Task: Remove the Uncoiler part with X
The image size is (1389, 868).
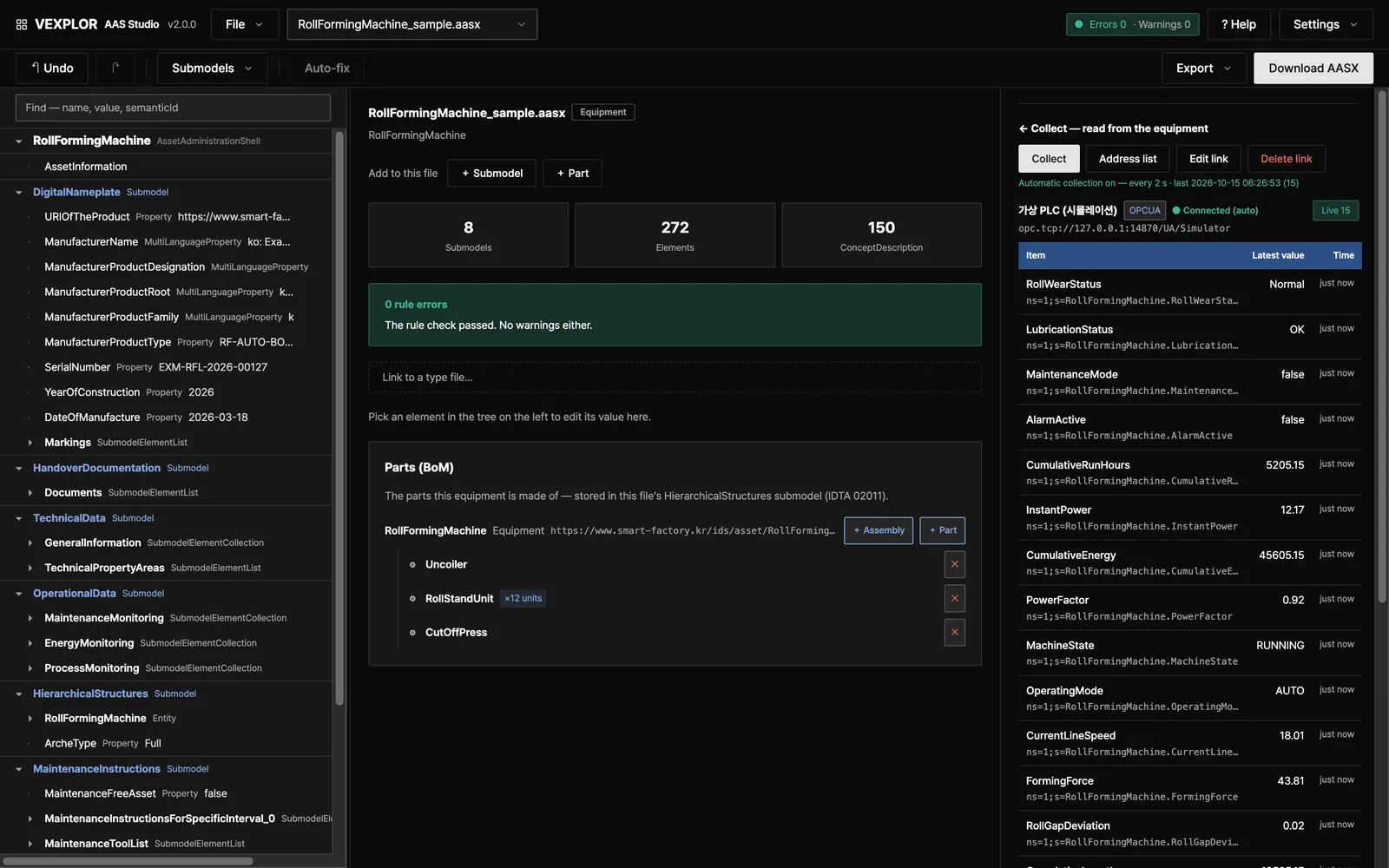Action: pos(954,564)
